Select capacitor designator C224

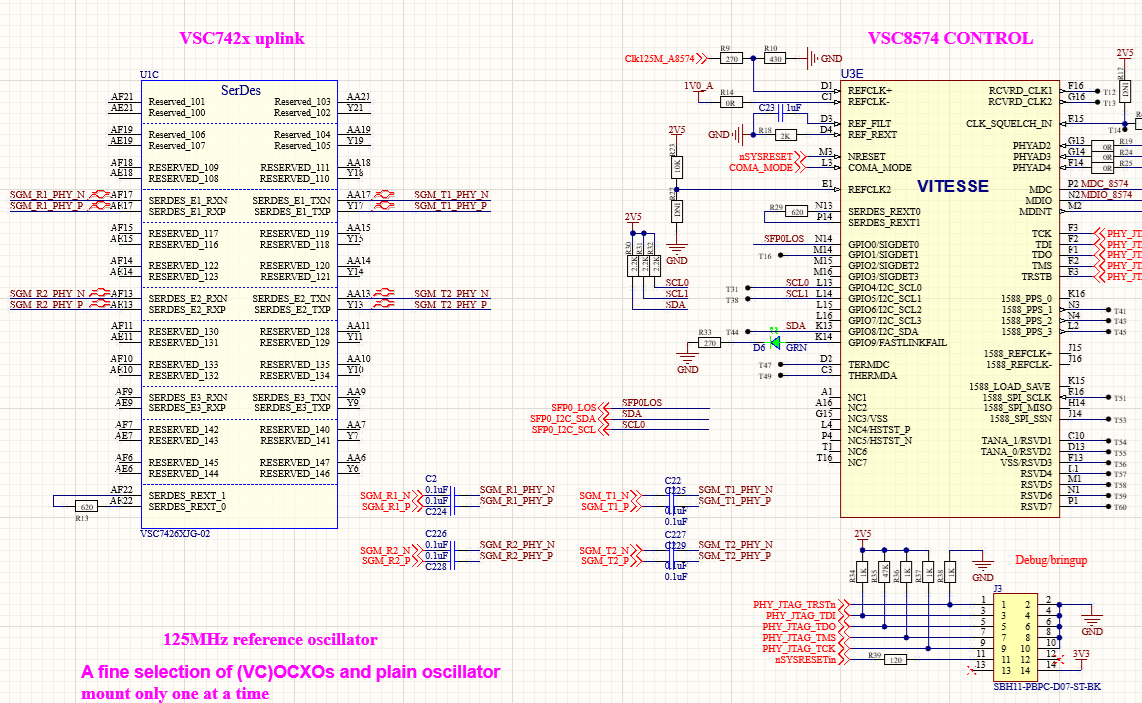coord(436,512)
